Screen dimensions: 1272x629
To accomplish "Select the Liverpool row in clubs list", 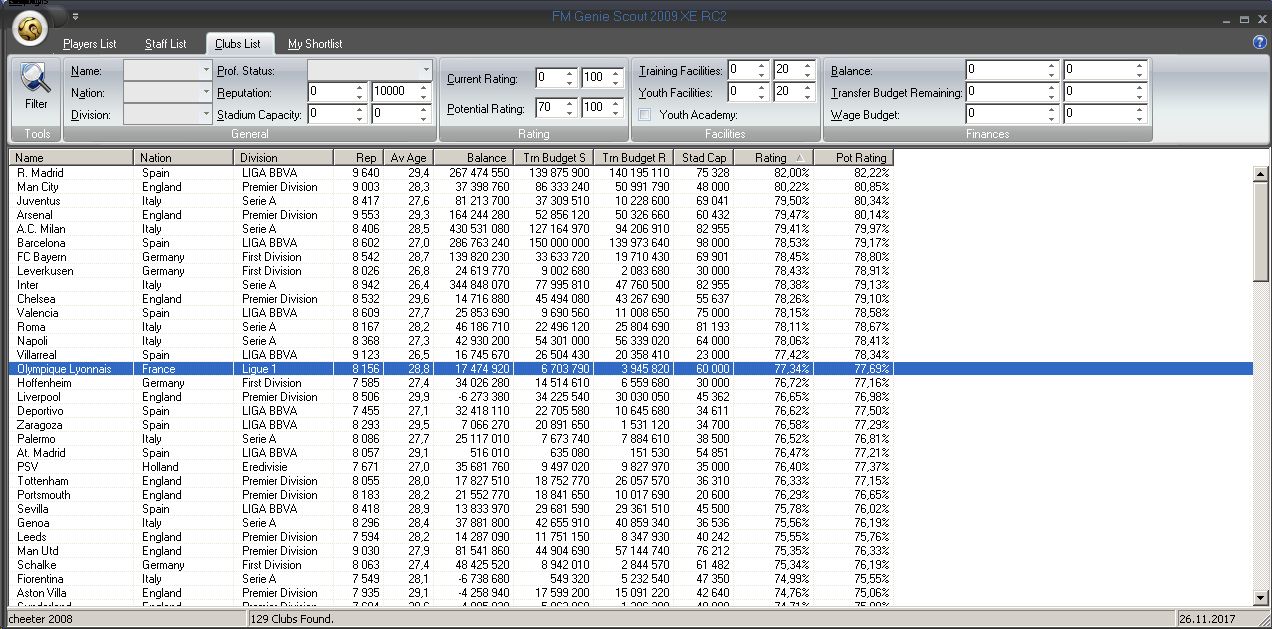I will tap(40, 397).
